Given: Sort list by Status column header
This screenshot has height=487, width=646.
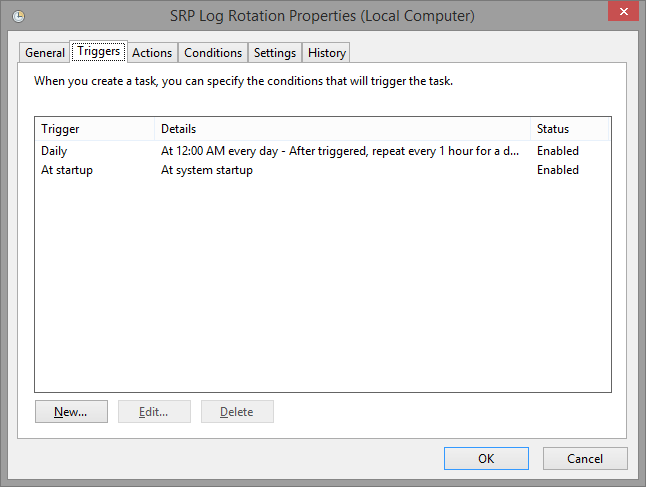Looking at the screenshot, I should [x=569, y=129].
